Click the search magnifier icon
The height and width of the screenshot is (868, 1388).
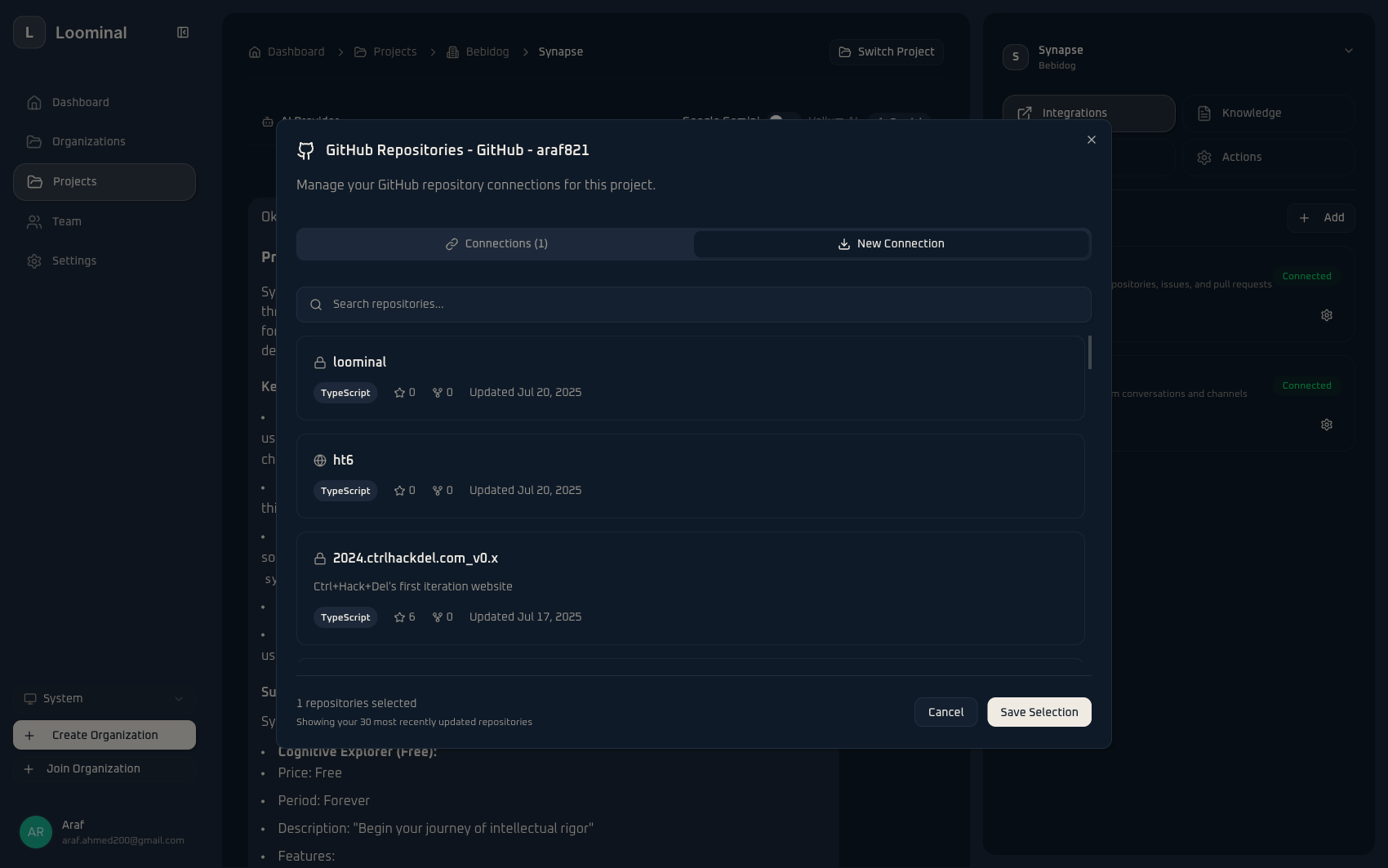[x=316, y=305]
